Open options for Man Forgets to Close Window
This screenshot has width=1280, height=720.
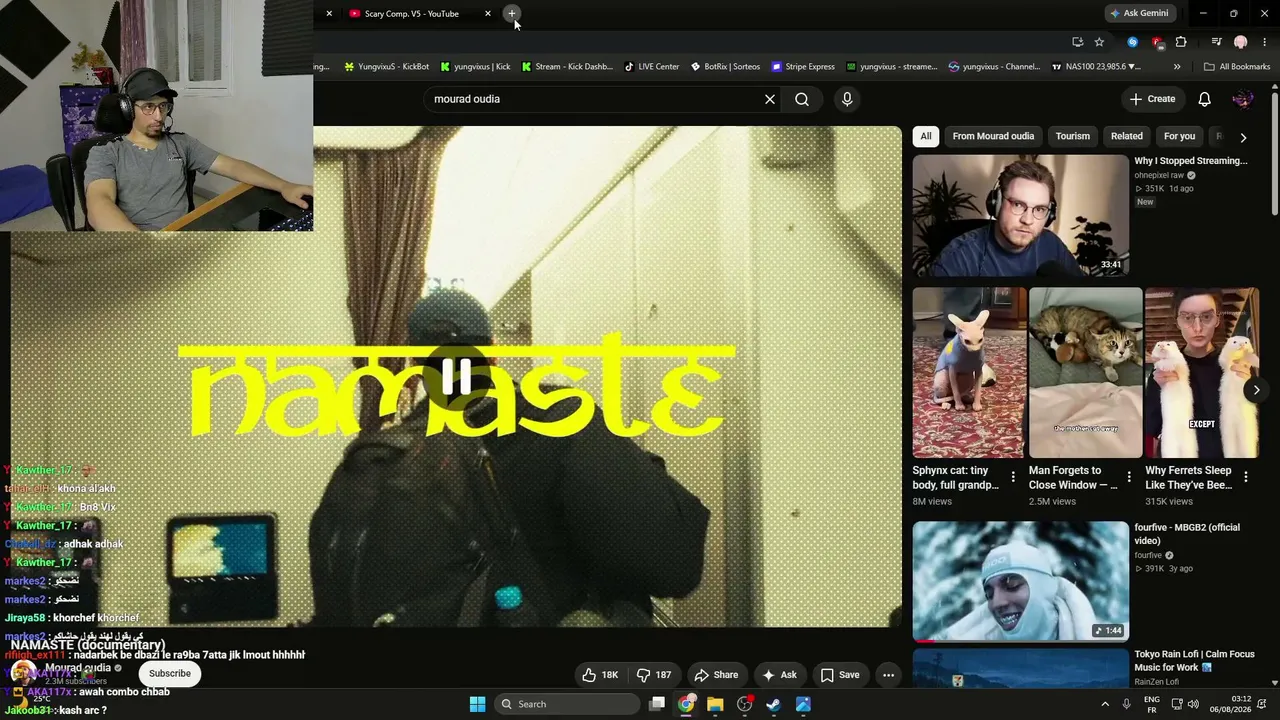[1129, 477]
